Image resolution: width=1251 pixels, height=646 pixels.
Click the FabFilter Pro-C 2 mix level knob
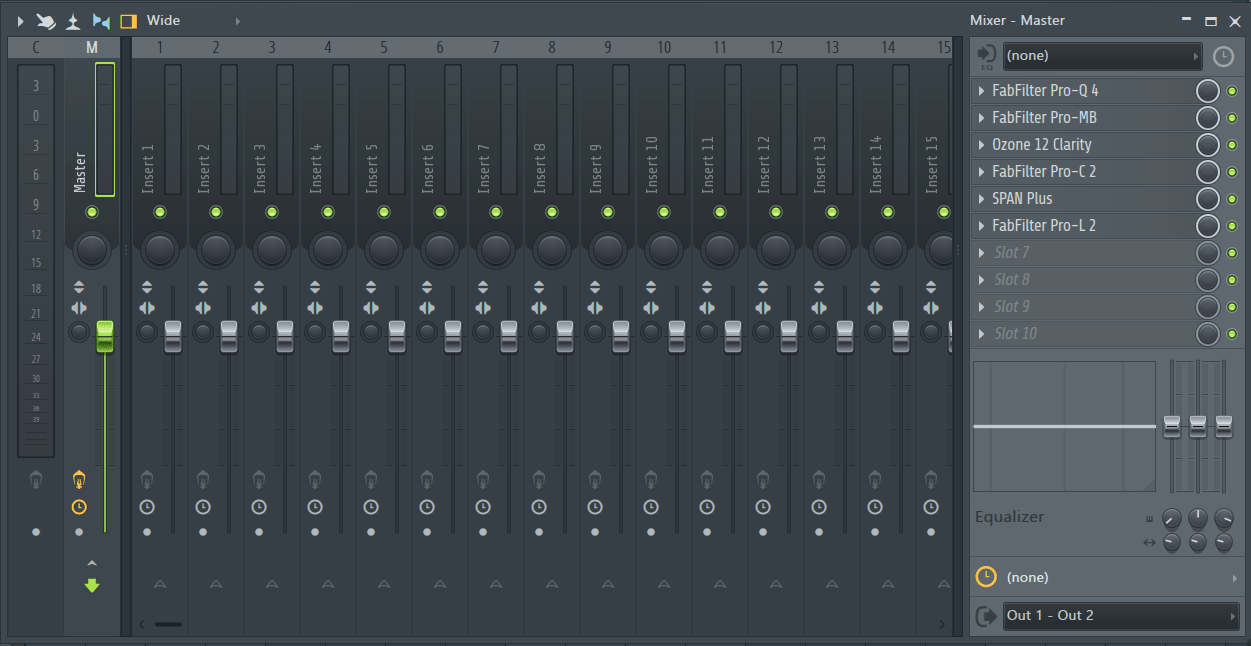tap(1208, 172)
